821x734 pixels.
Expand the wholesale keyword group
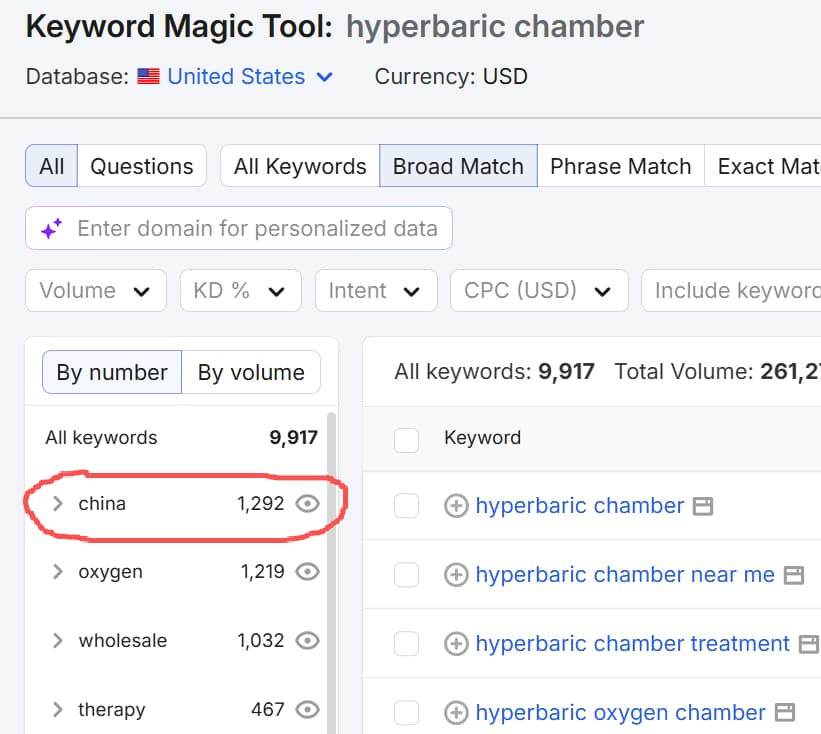pos(58,640)
